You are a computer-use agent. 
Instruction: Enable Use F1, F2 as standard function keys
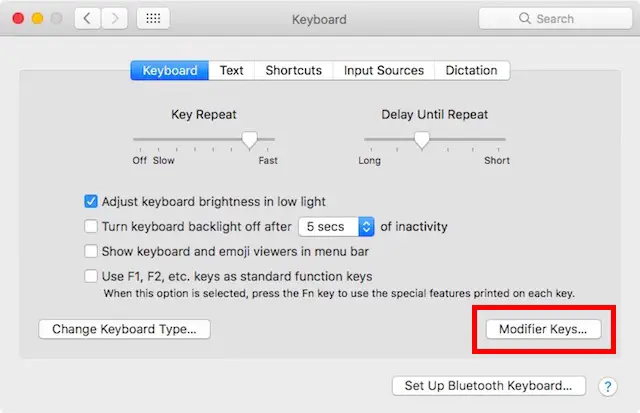pyautogui.click(x=91, y=276)
